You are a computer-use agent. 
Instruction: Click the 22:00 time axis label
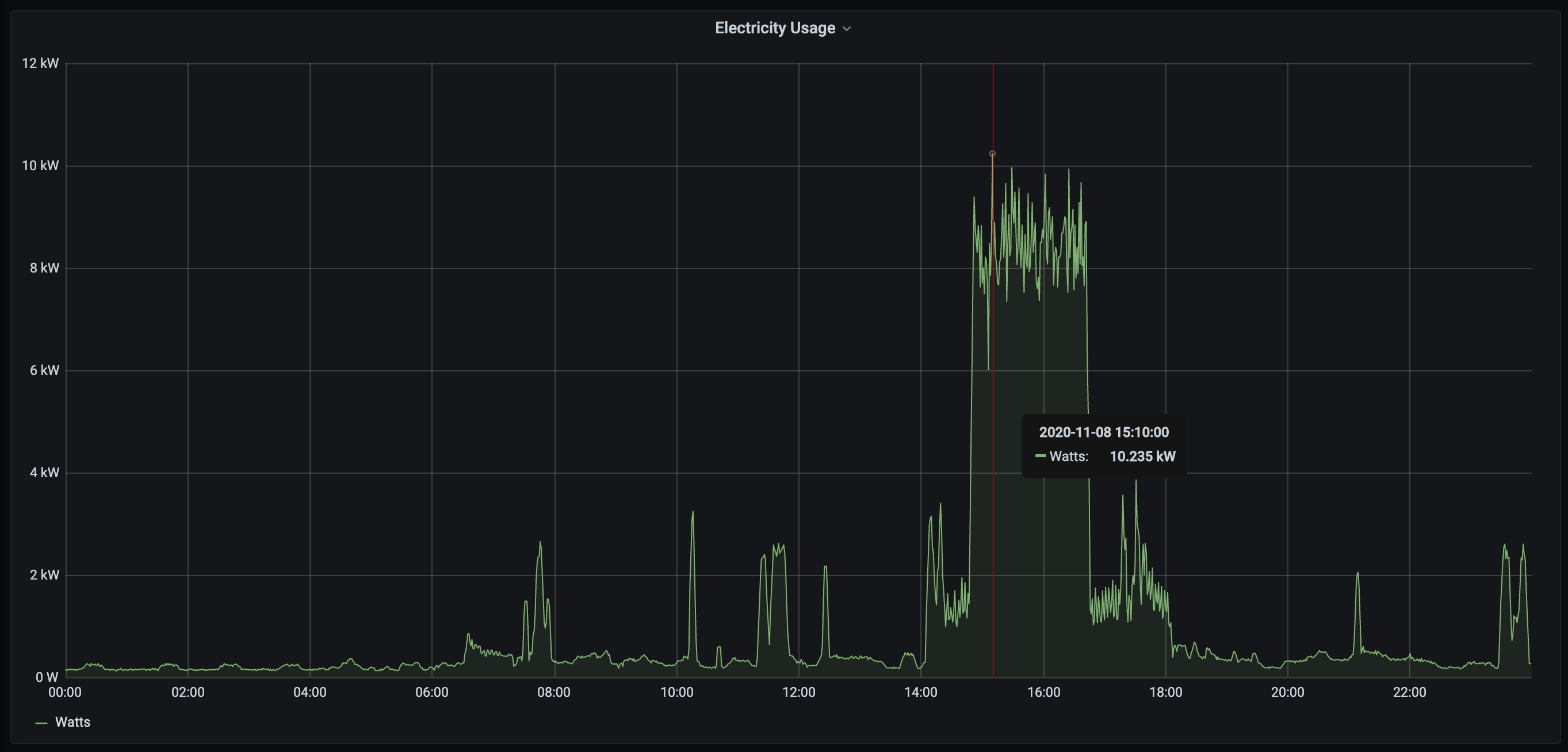(x=1410, y=692)
